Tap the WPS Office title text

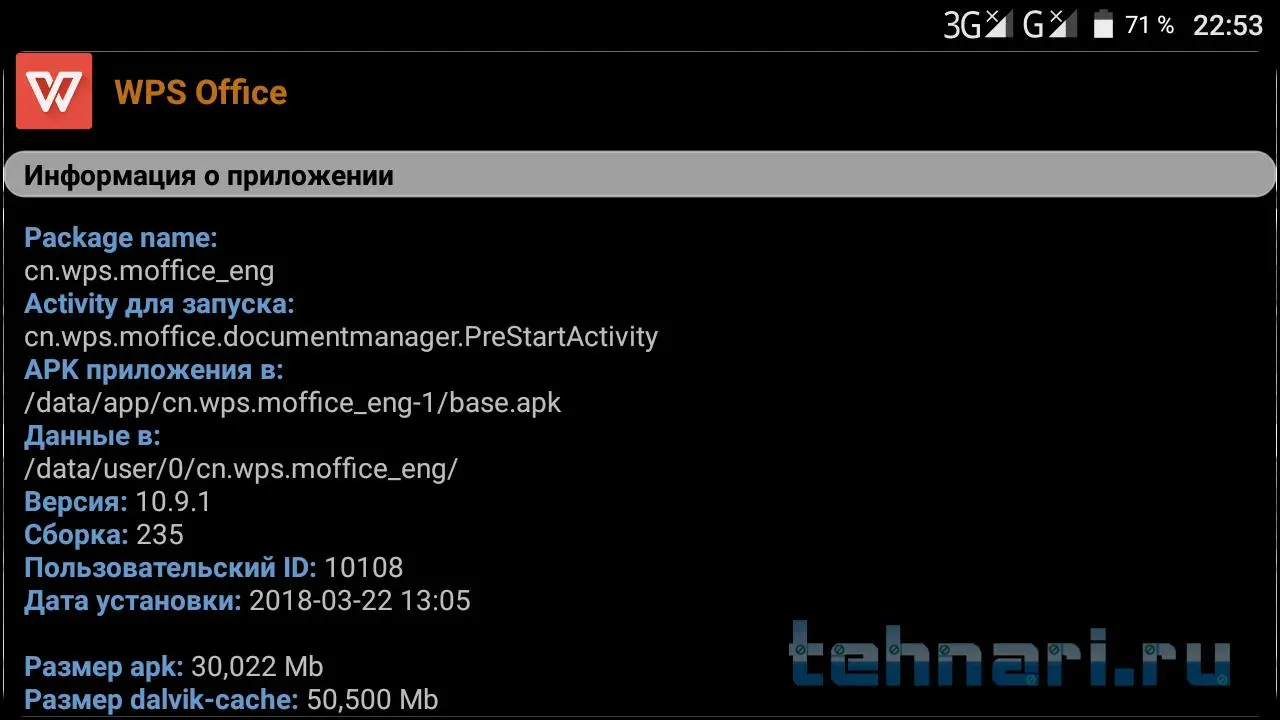[201, 92]
